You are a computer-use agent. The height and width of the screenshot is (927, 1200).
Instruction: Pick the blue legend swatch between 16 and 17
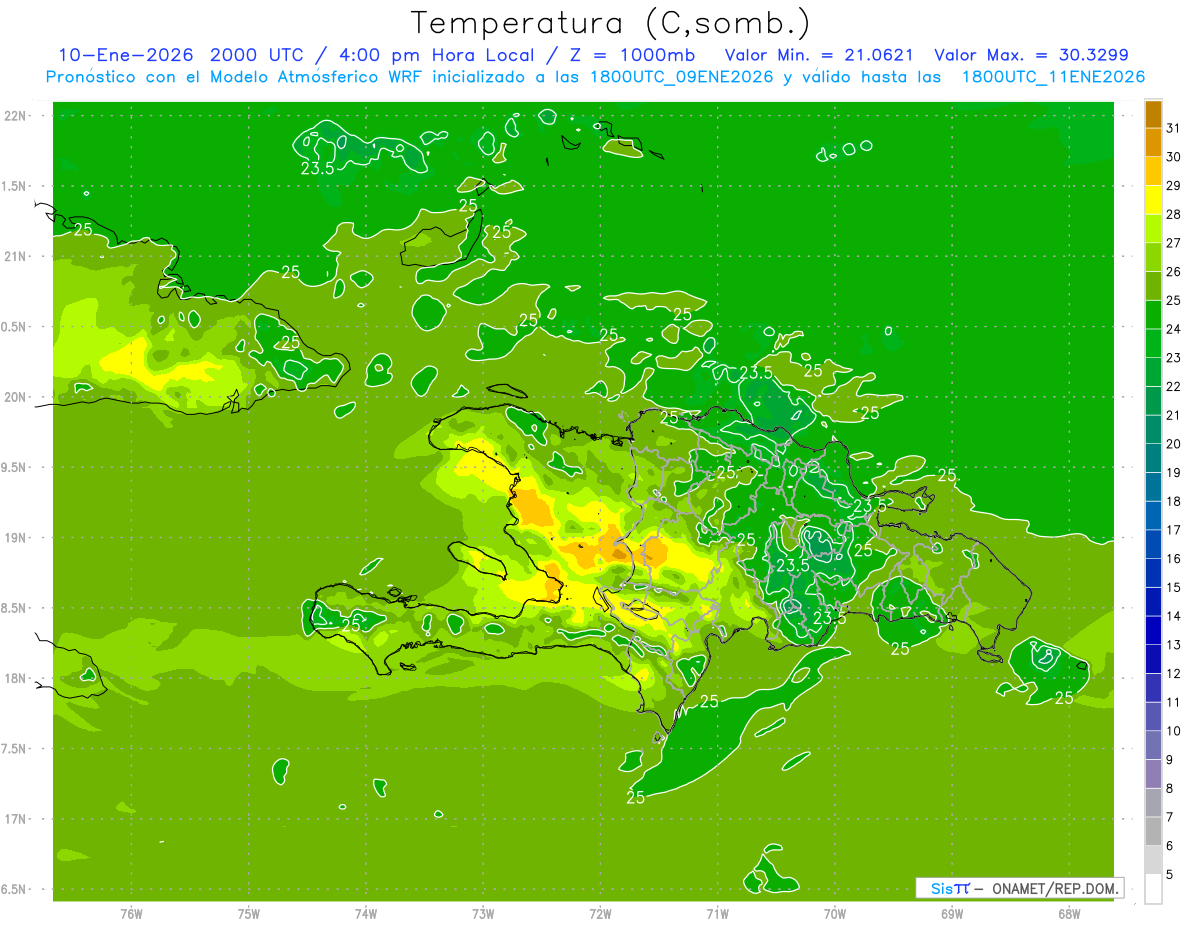tap(1153, 544)
